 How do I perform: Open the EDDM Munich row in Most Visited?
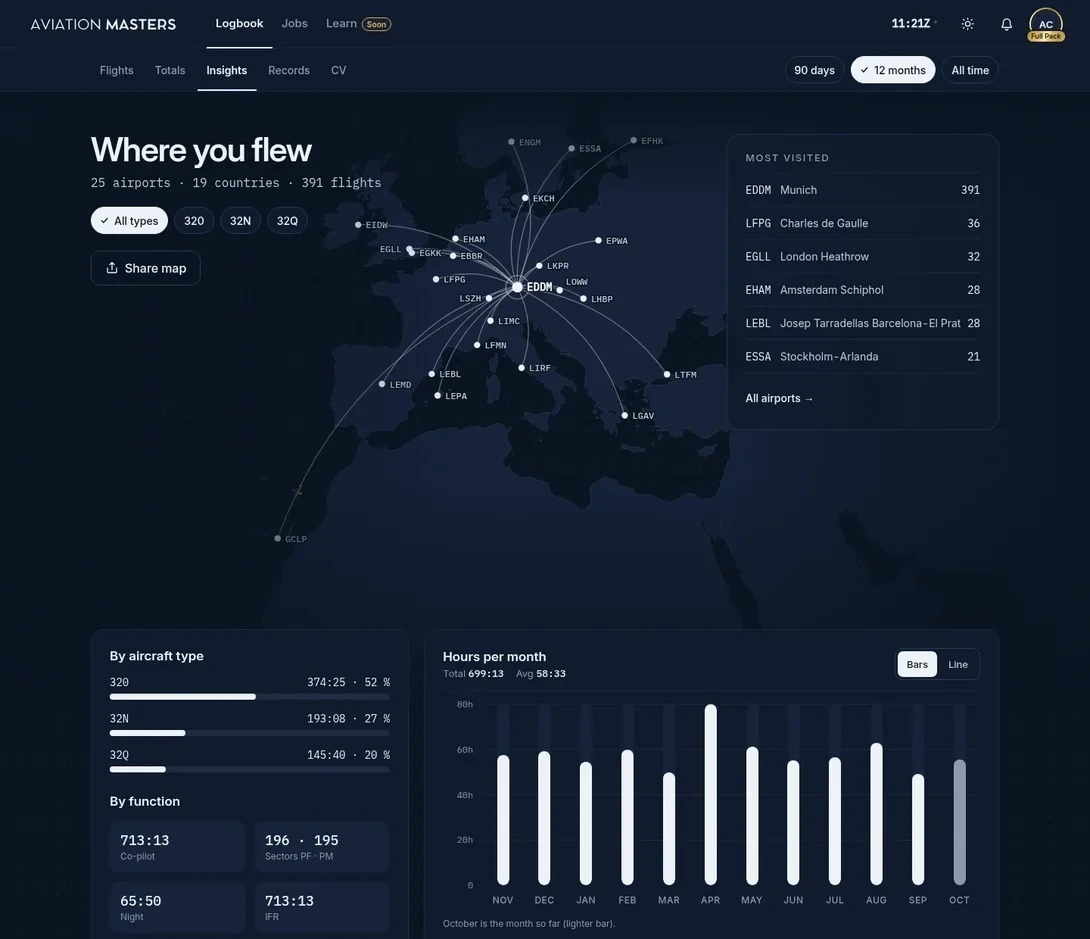point(863,190)
